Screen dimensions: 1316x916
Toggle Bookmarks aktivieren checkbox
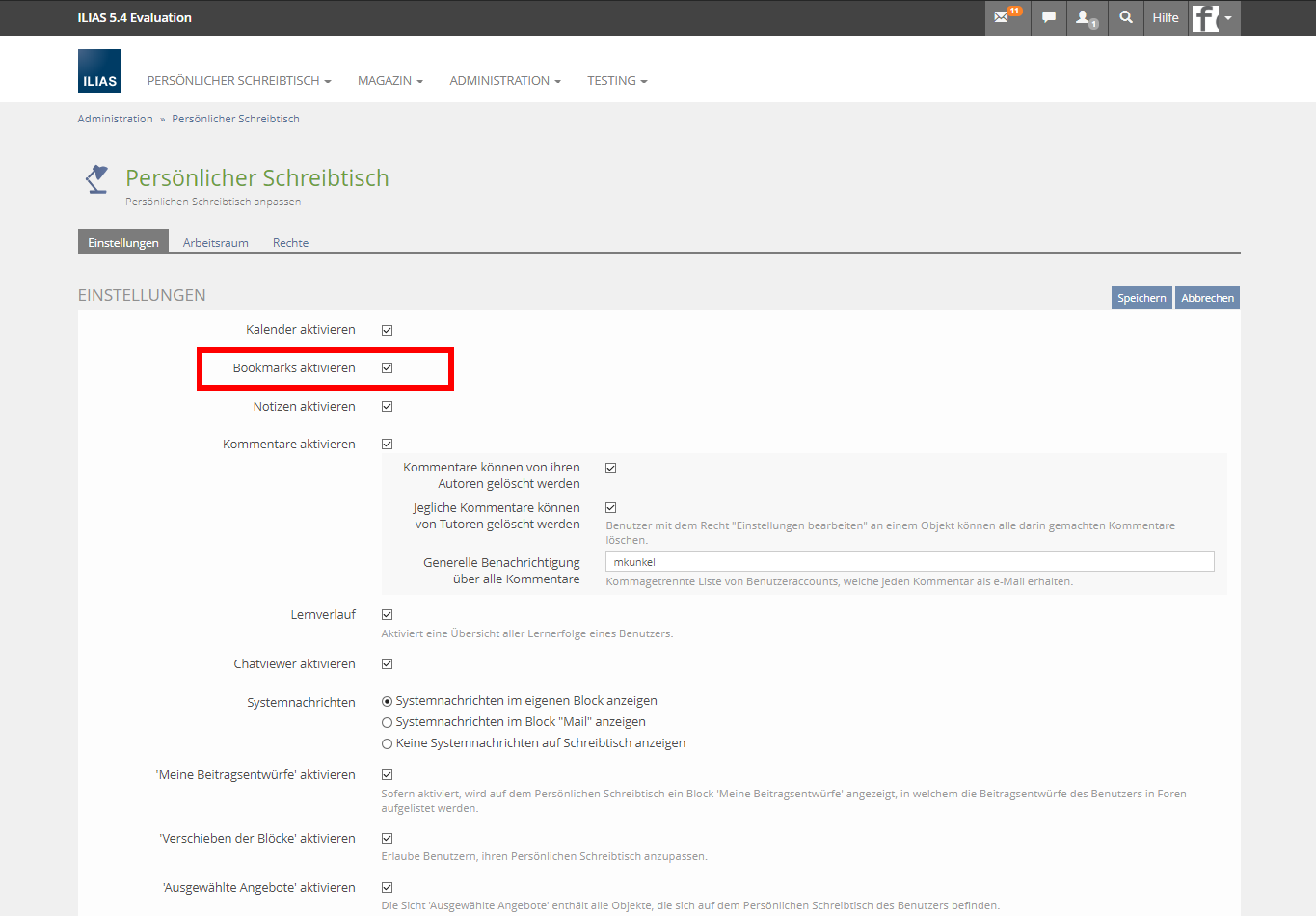387,368
